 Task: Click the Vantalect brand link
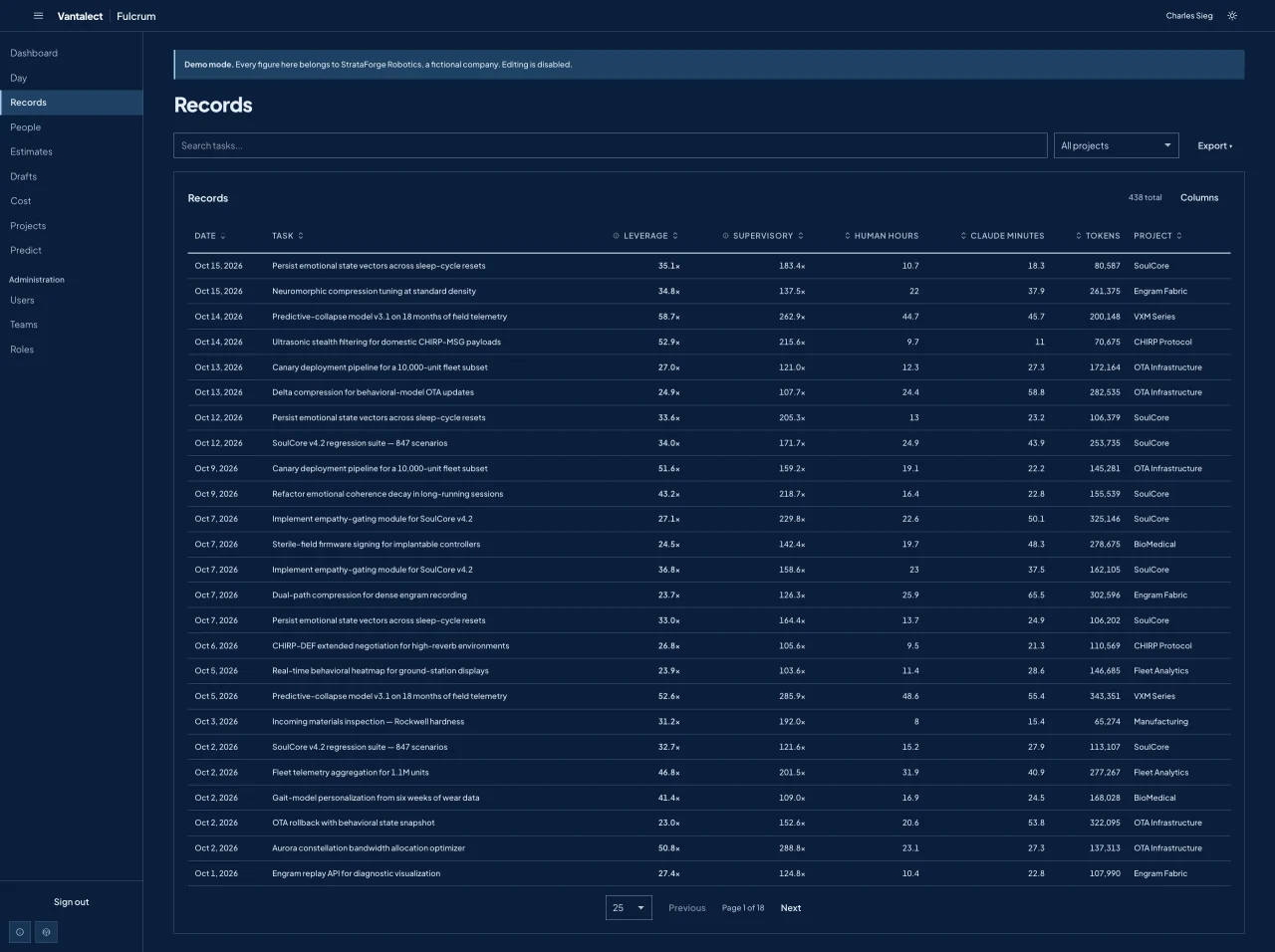tap(80, 16)
